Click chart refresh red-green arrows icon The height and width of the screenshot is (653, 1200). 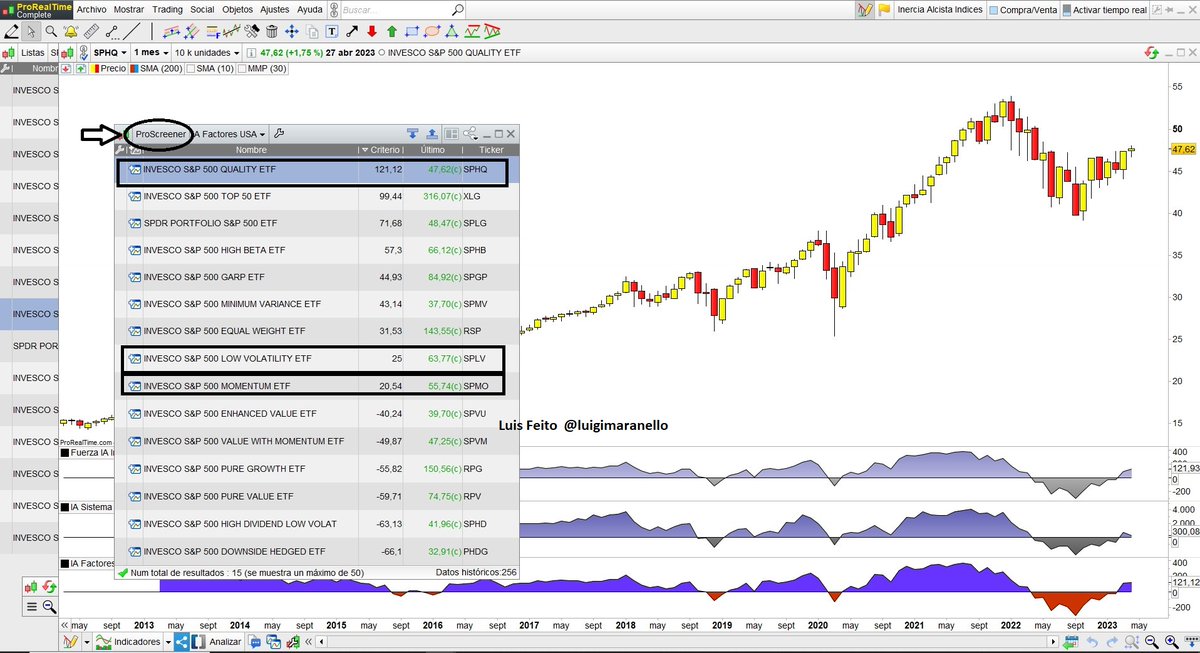1150,52
